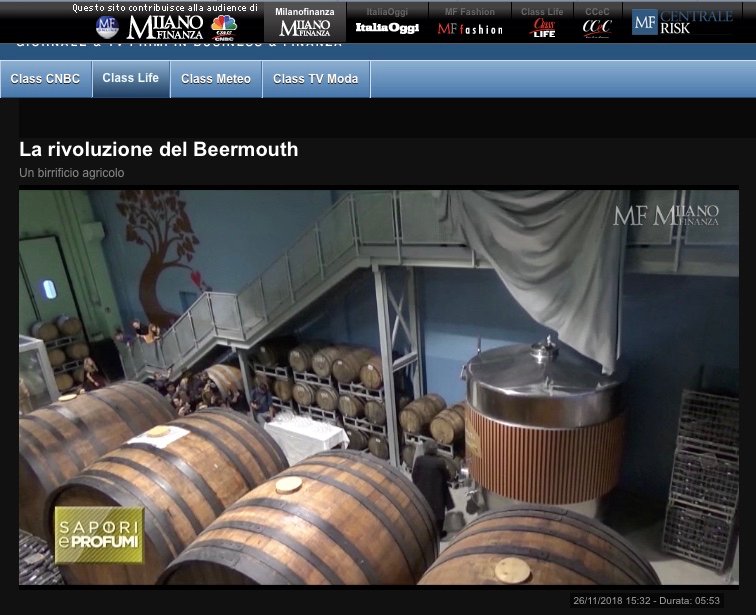Open the Class Meteo tab
756x615 pixels.
coord(216,79)
